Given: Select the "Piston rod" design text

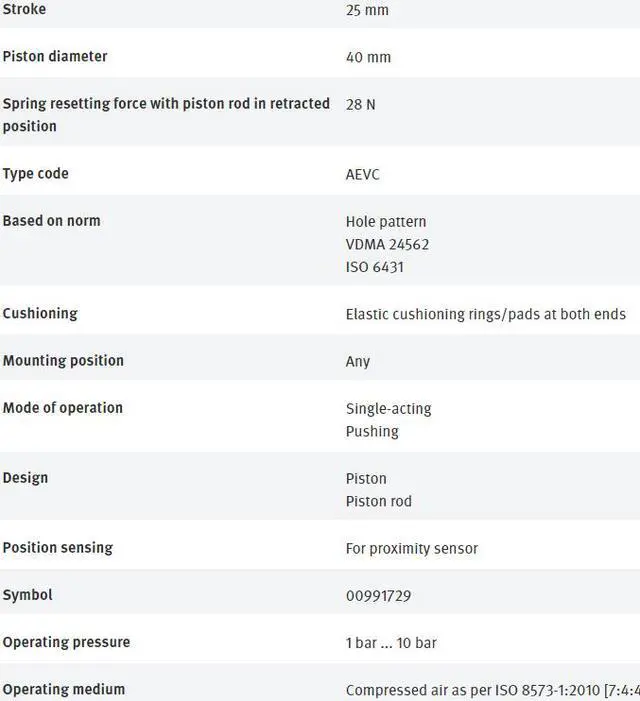Looking at the screenshot, I should pyautogui.click(x=379, y=501).
